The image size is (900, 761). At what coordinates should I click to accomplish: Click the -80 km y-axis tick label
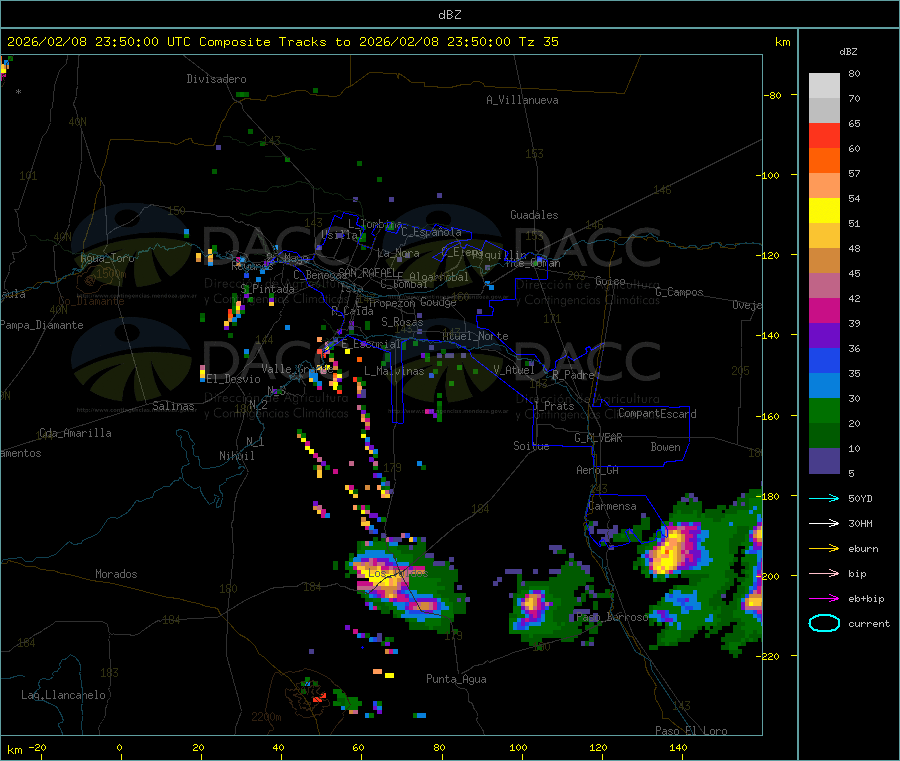pyautogui.click(x=773, y=95)
